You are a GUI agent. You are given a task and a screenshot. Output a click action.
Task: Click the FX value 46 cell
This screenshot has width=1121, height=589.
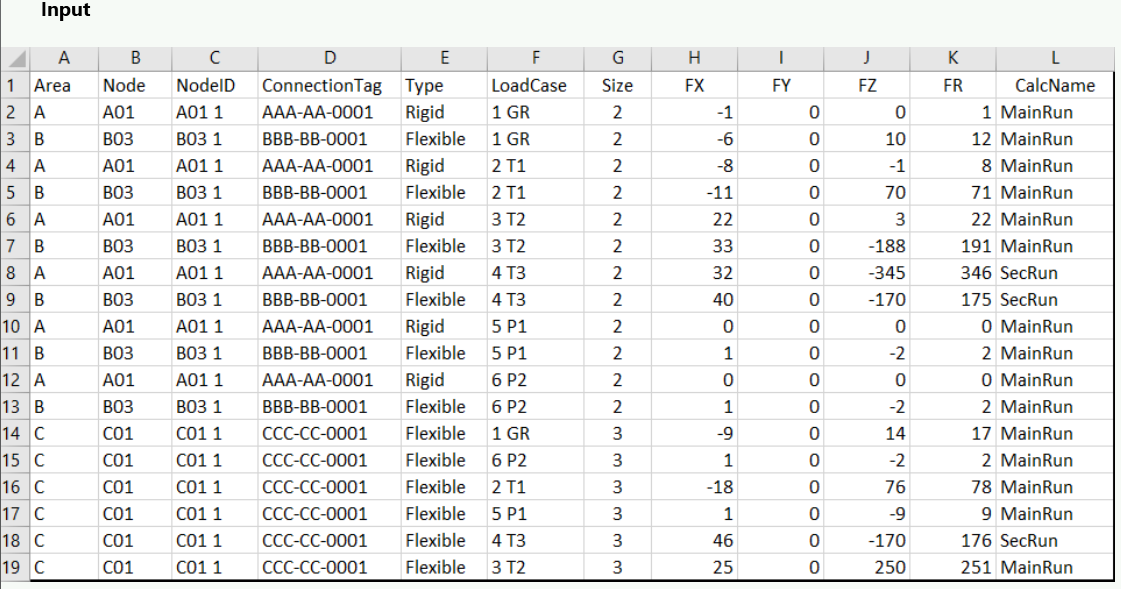tap(694, 541)
